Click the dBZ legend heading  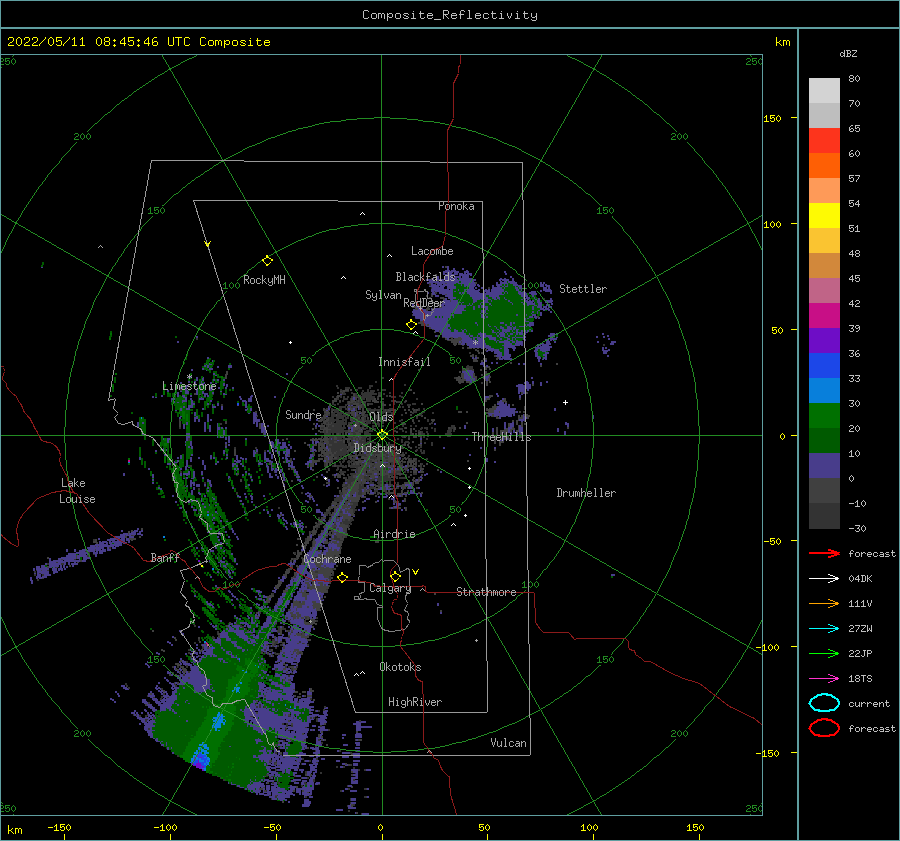tap(848, 53)
